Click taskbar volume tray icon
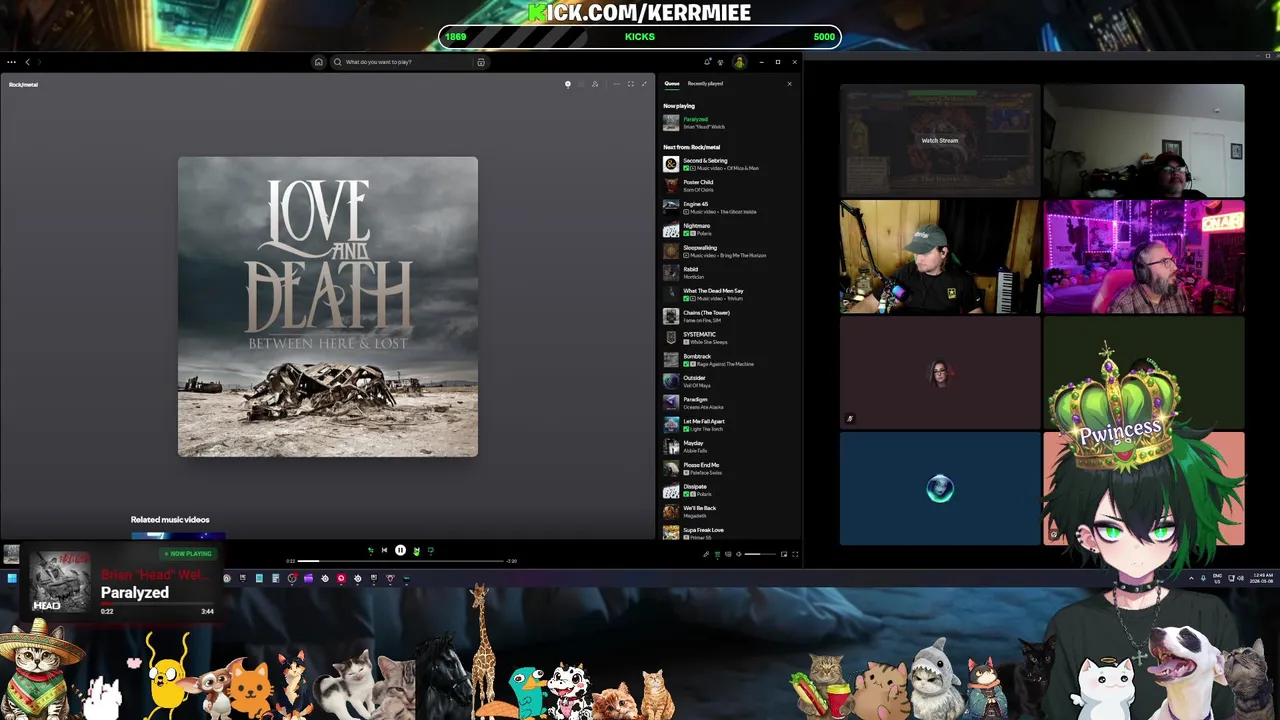1280x720 pixels. pos(1240,578)
